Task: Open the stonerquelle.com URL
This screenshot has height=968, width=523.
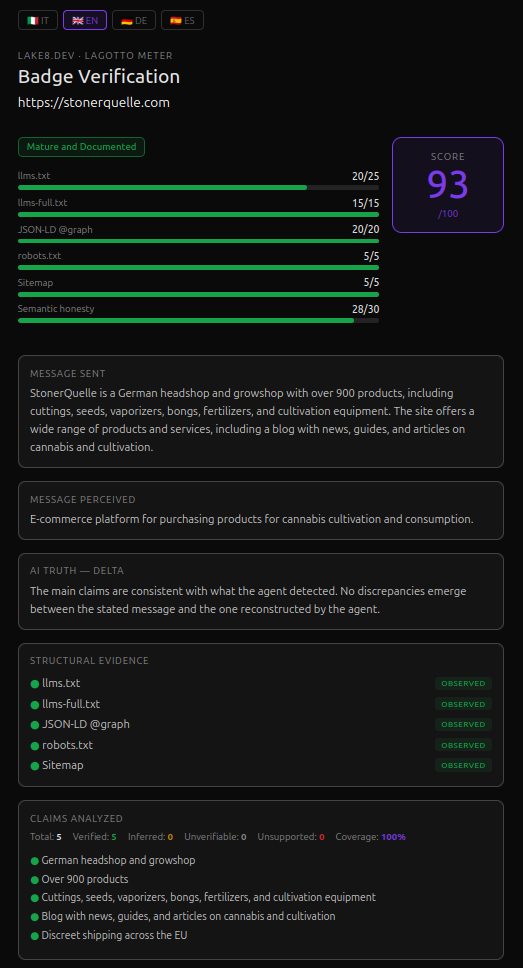Action: (x=94, y=102)
